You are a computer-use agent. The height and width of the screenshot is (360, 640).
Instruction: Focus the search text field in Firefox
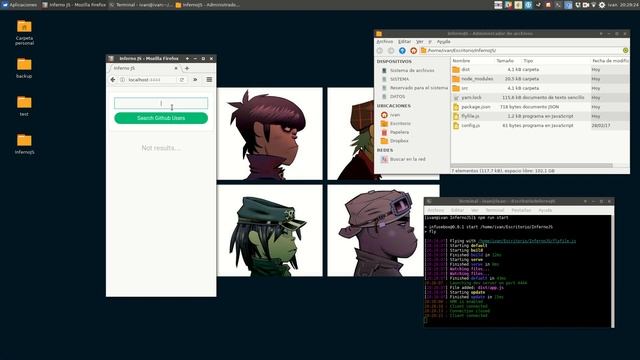coord(161,103)
